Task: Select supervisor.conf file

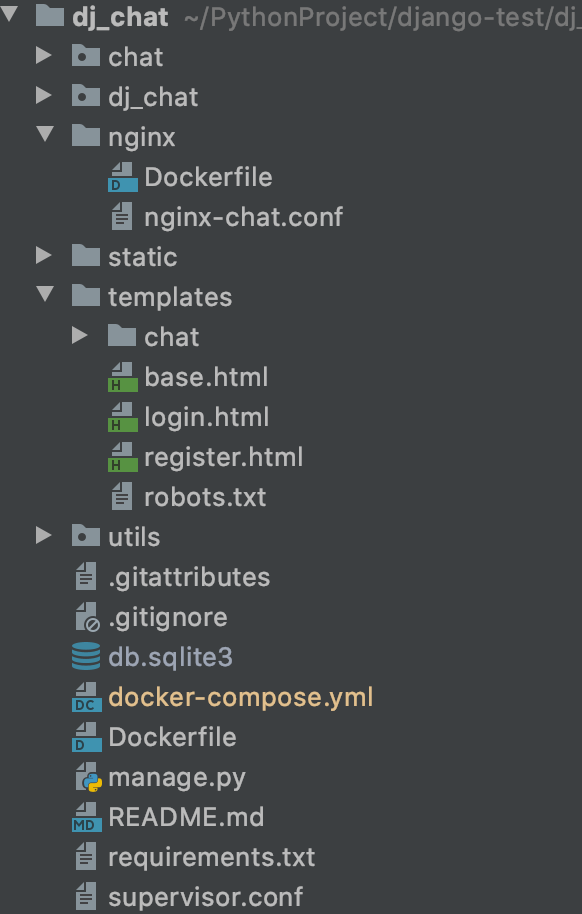Action: (206, 897)
